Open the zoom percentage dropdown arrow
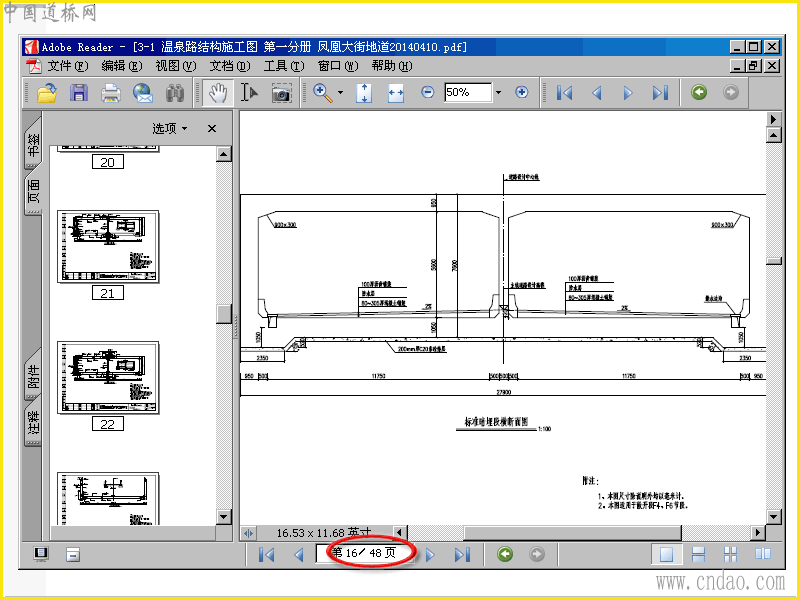Viewport: 800px width, 600px height. (x=498, y=92)
